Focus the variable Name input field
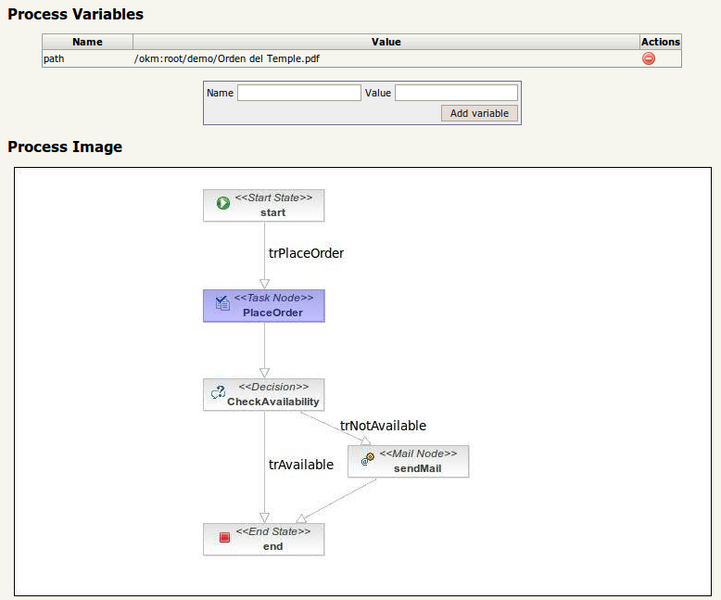721x600 pixels. (299, 93)
